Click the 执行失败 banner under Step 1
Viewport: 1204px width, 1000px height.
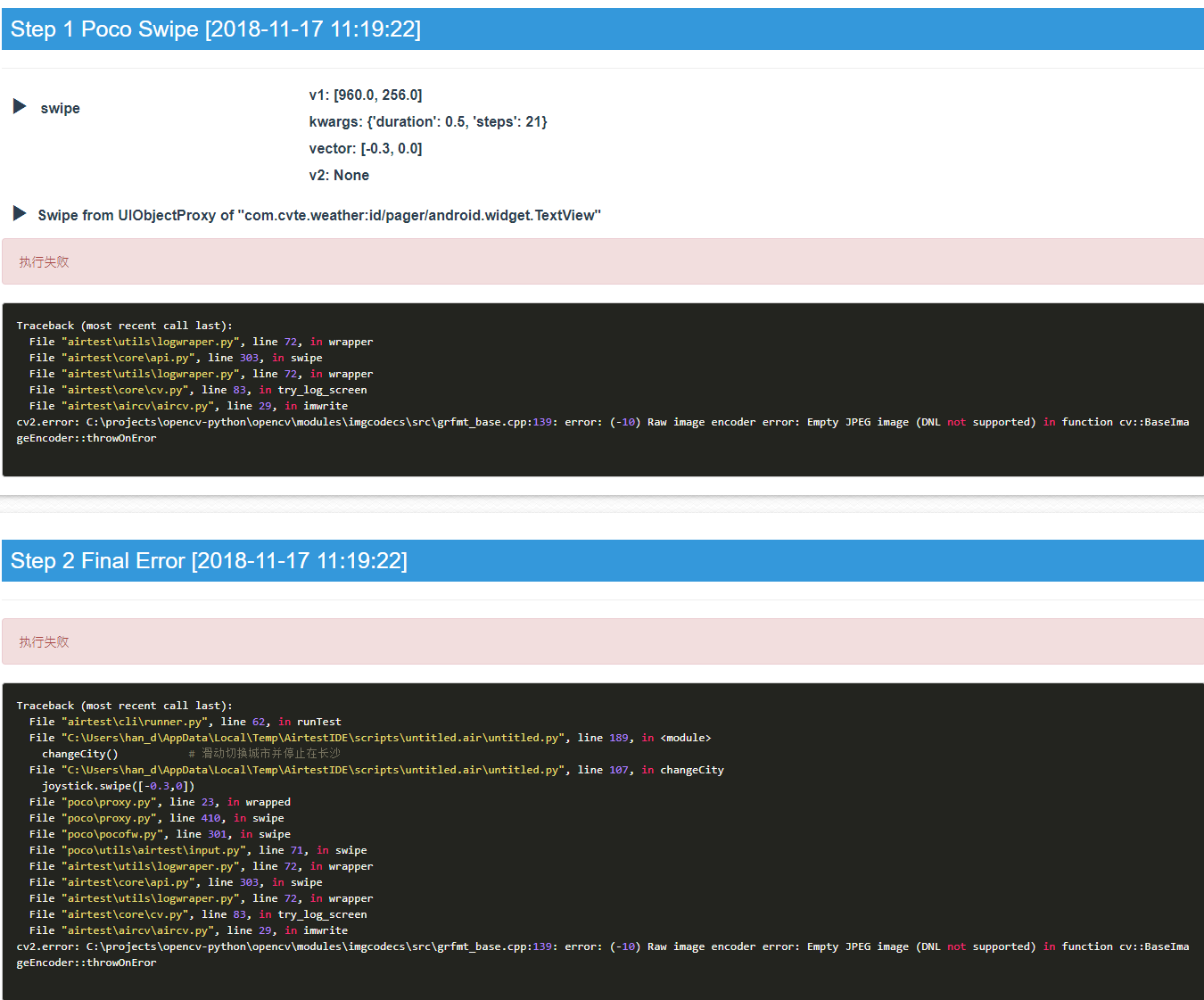coord(603,261)
